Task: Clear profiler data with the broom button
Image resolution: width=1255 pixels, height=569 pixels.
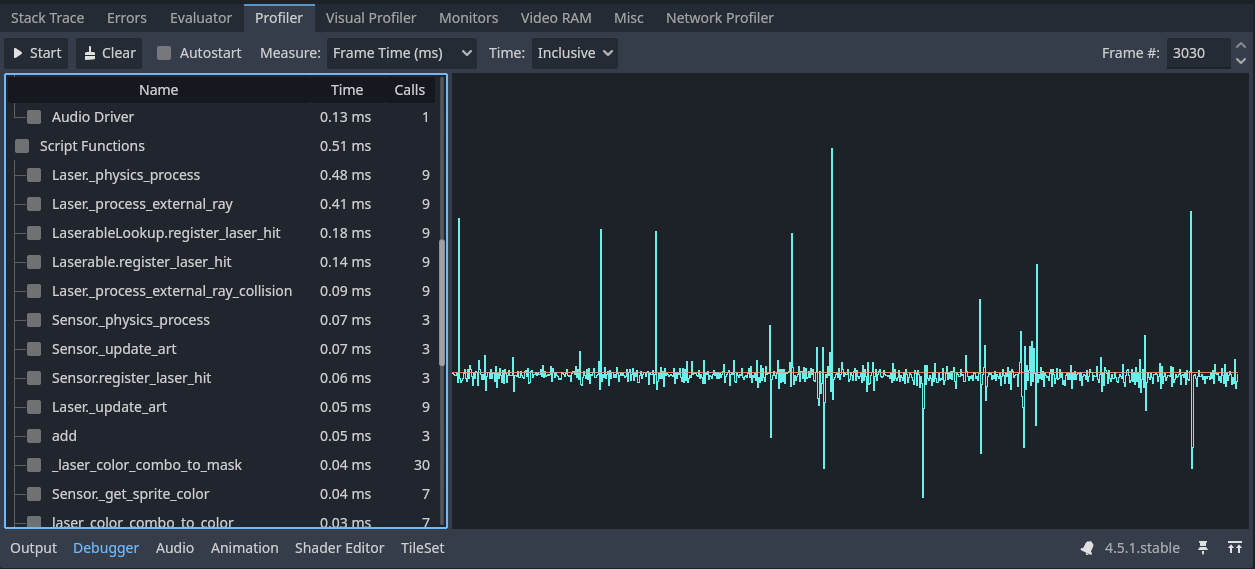Action: [109, 53]
